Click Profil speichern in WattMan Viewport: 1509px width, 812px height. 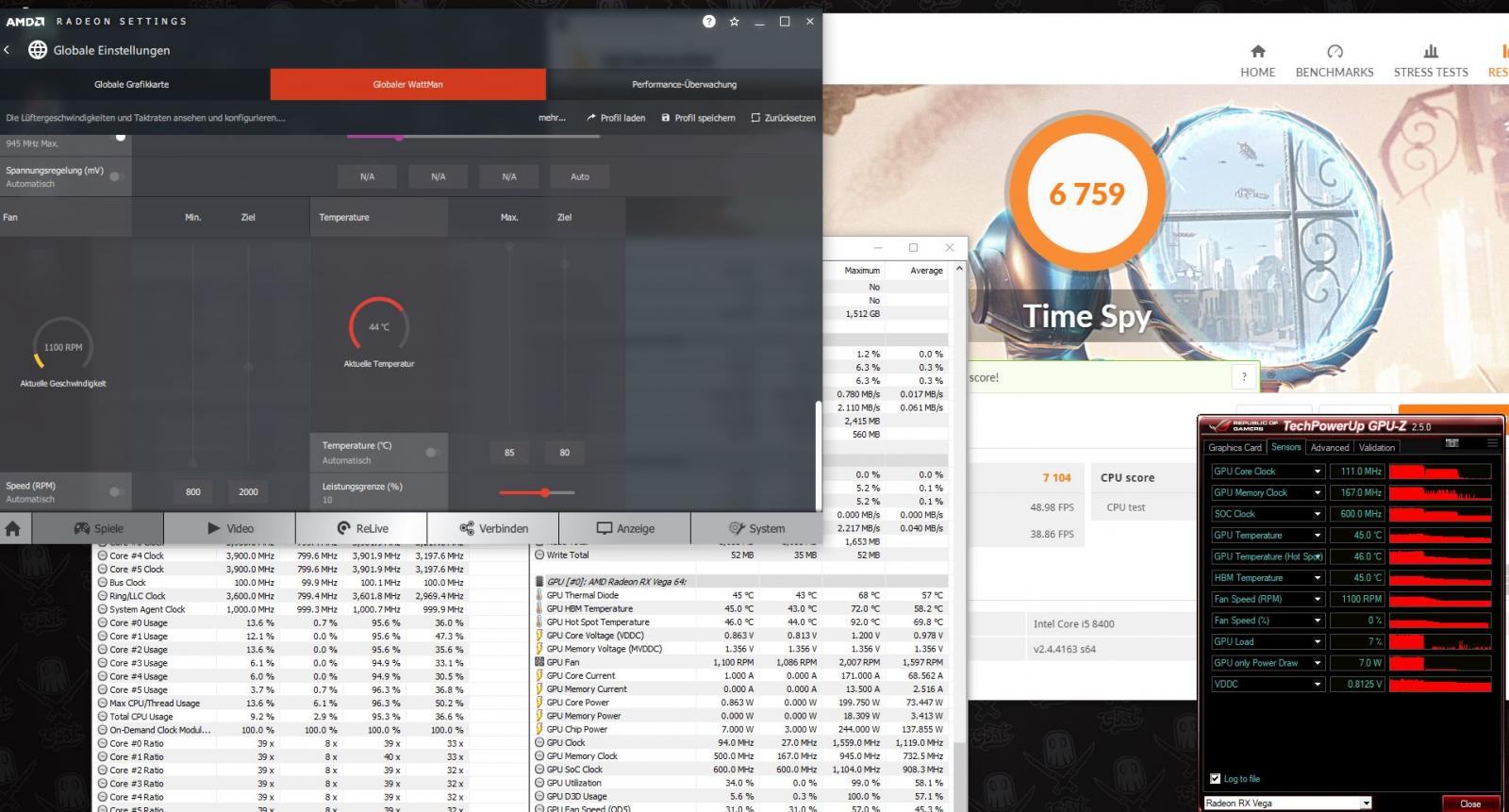point(698,118)
